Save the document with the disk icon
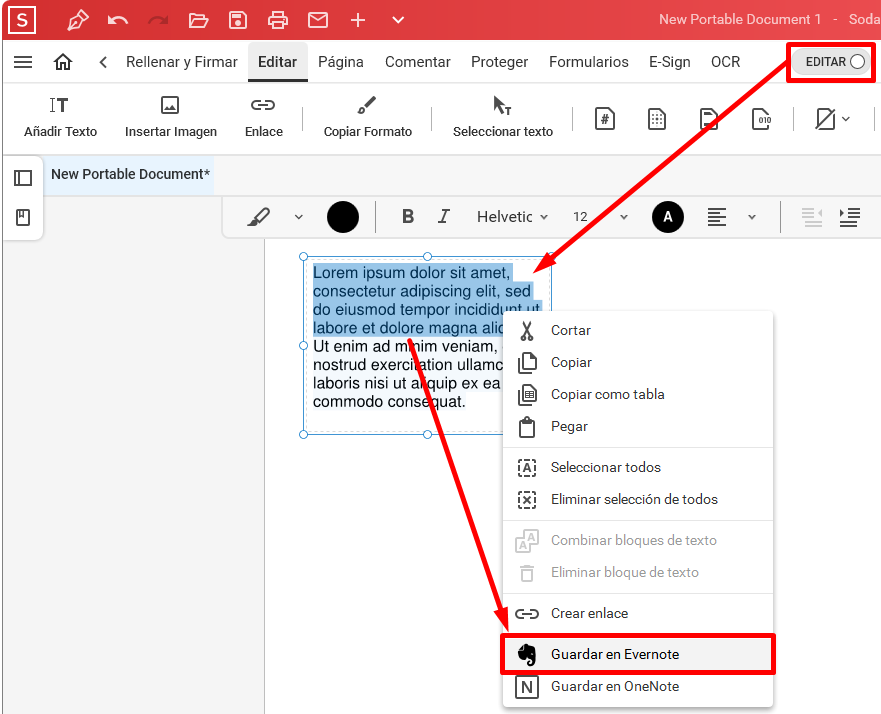 point(238,20)
